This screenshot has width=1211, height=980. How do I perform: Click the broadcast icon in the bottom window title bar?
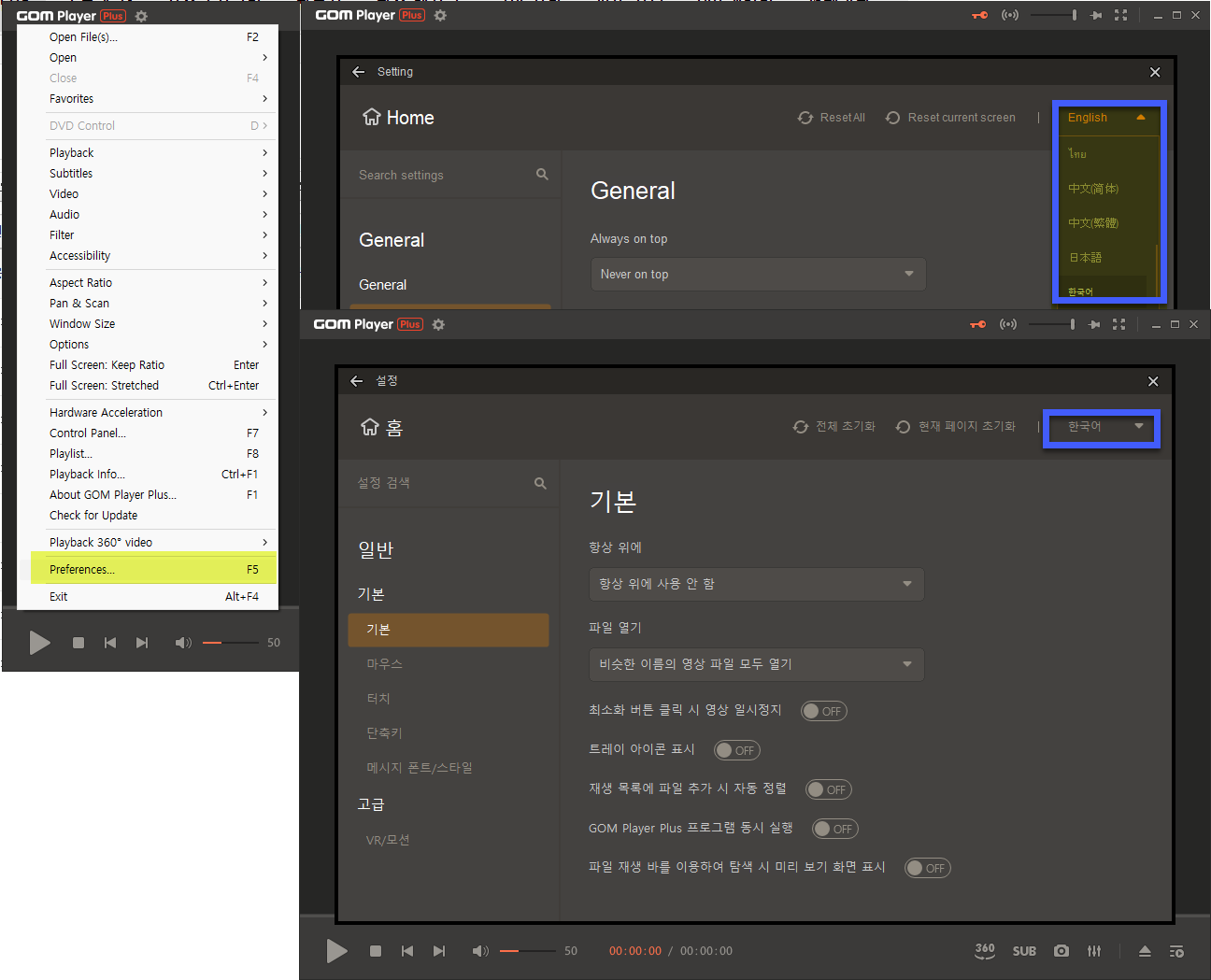coord(1008,324)
